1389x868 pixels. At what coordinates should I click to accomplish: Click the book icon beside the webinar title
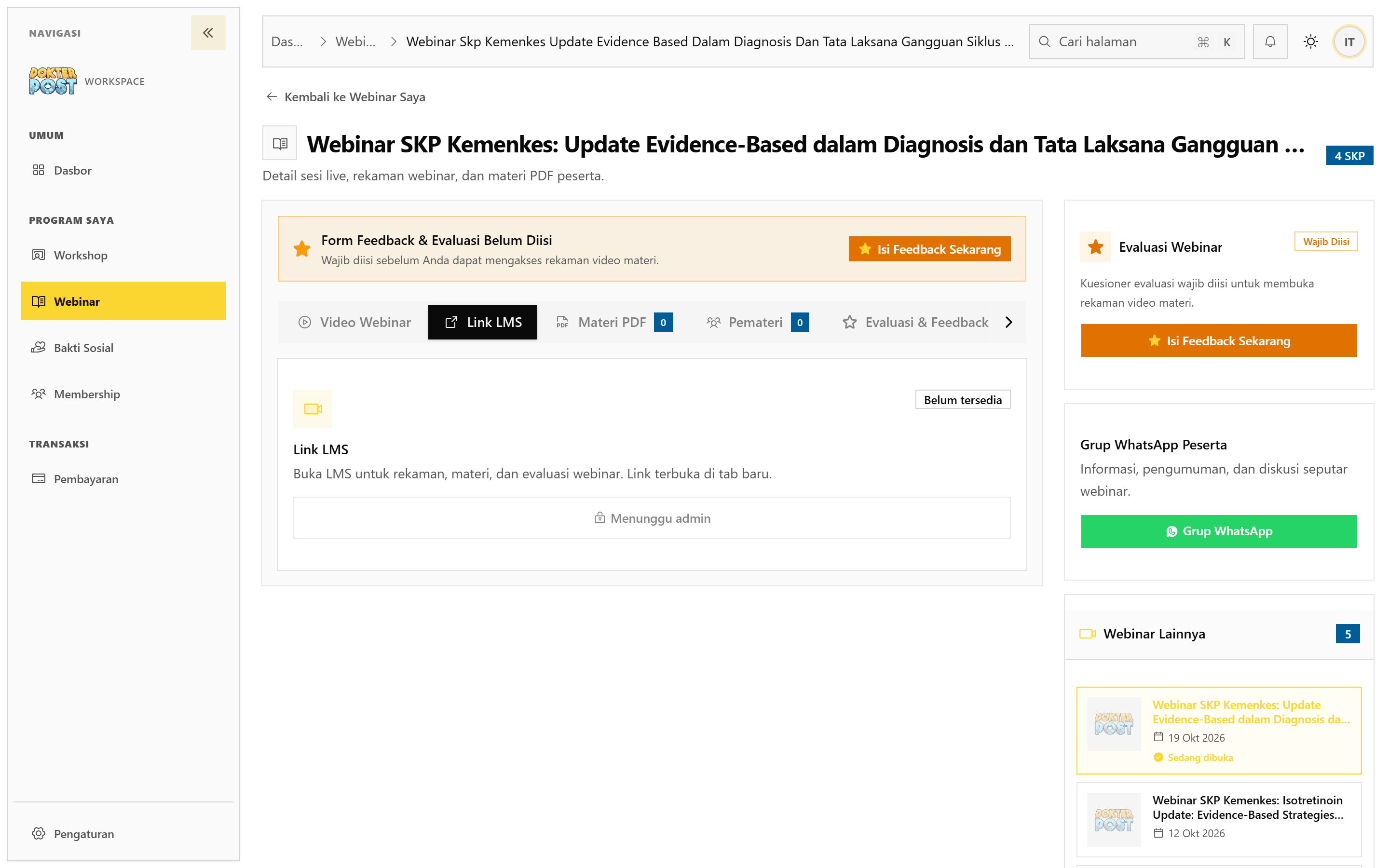coord(280,143)
